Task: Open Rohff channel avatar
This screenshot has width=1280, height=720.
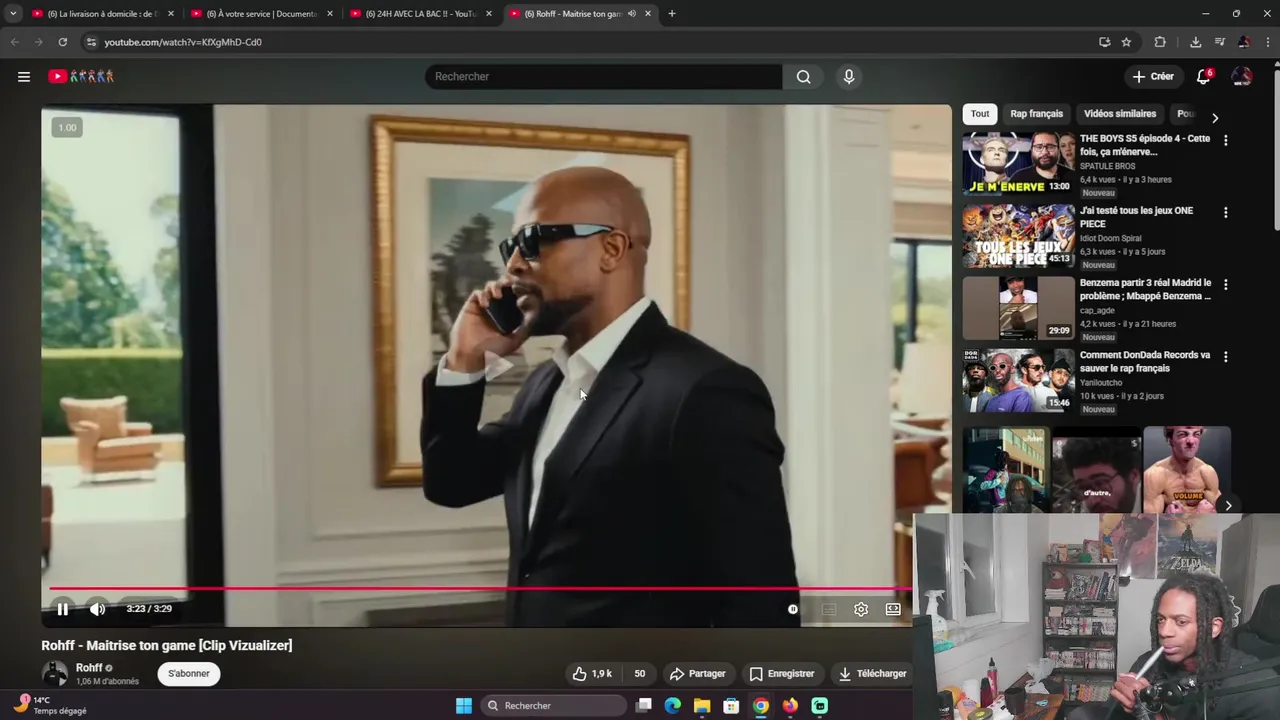Action: coord(55,673)
